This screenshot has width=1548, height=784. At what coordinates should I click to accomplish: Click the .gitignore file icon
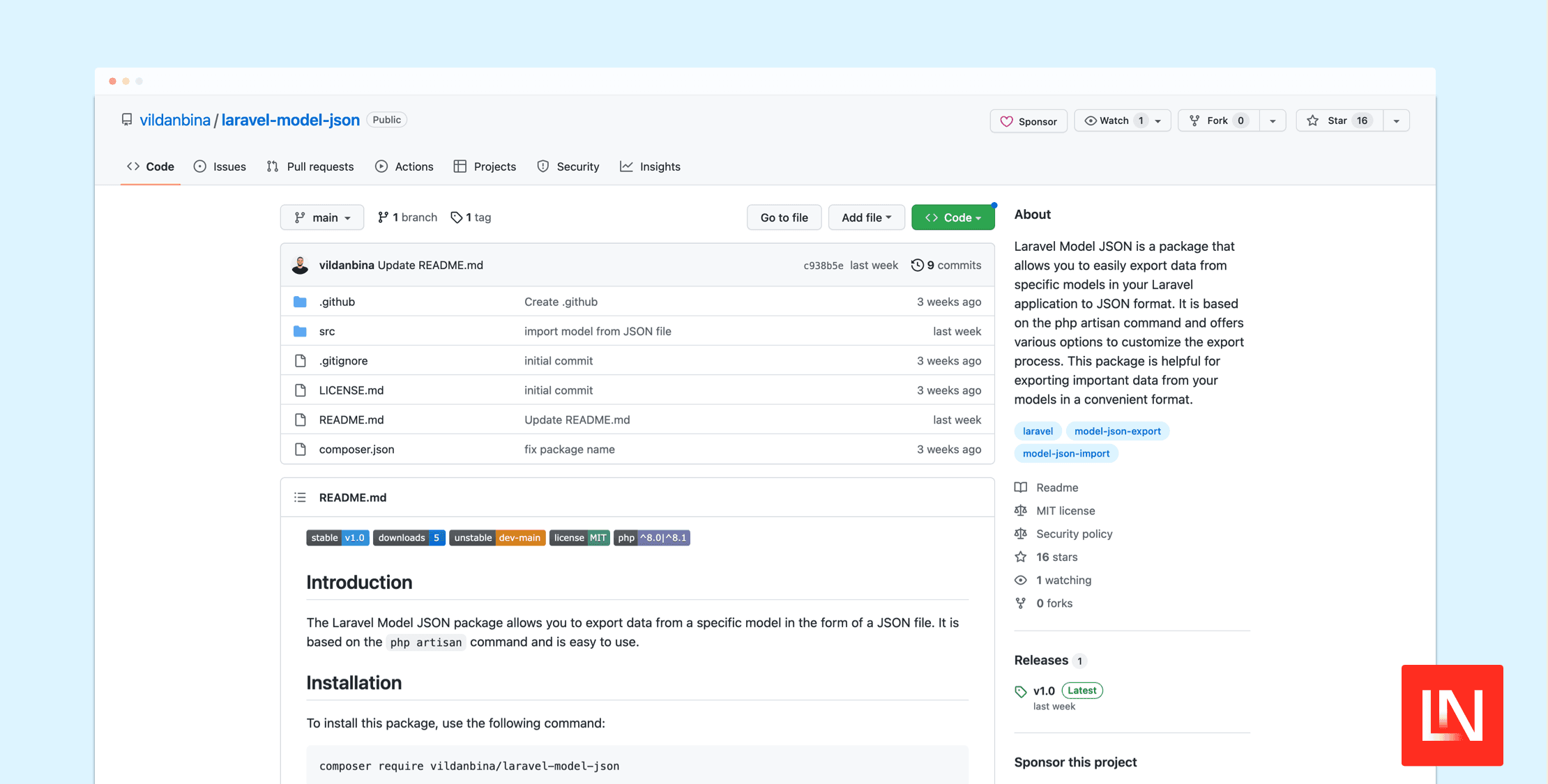pos(301,361)
